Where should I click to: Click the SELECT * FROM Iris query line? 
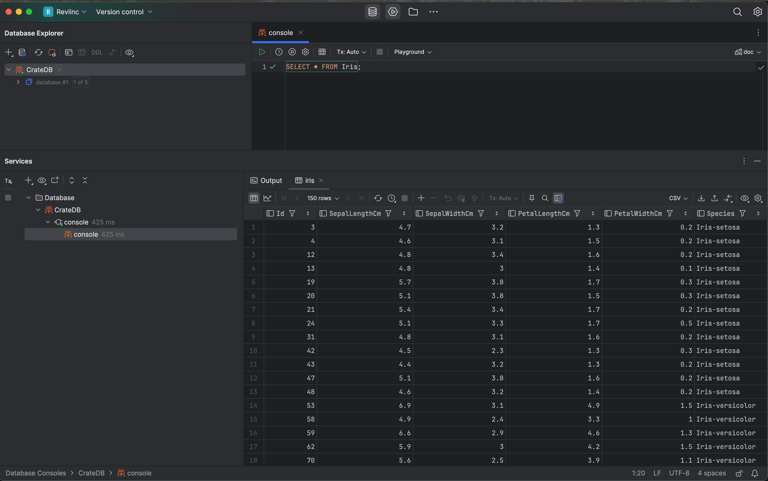323,67
